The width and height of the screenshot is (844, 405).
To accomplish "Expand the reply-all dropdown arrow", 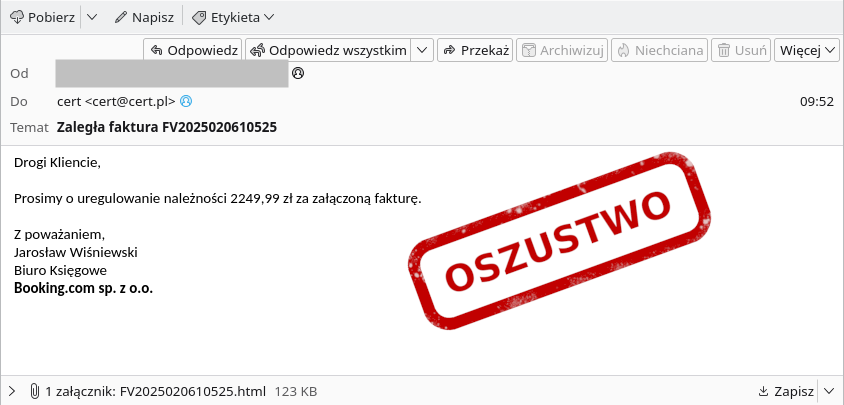I will tap(422, 50).
